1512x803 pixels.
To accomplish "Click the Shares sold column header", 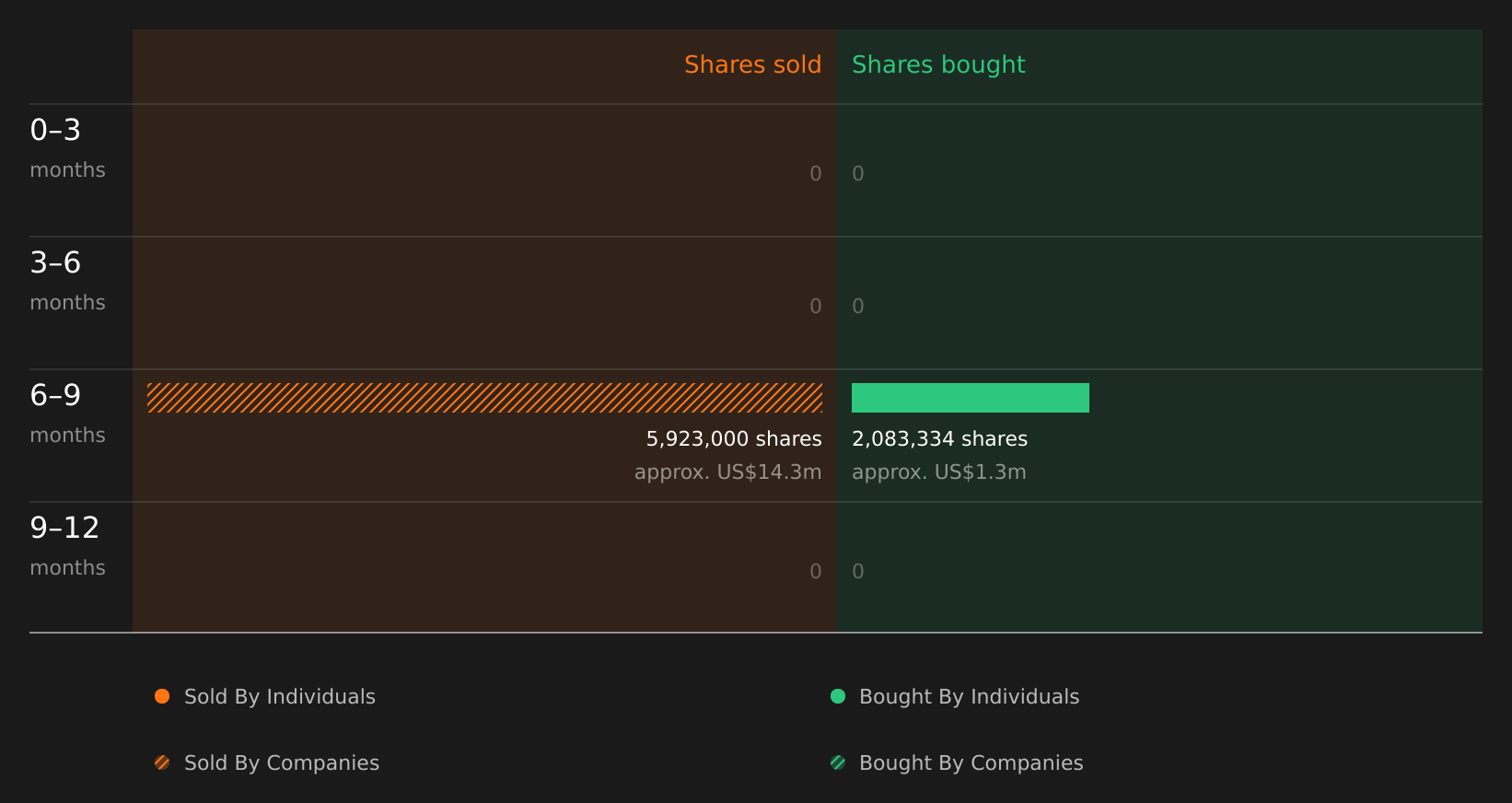I will (752, 64).
